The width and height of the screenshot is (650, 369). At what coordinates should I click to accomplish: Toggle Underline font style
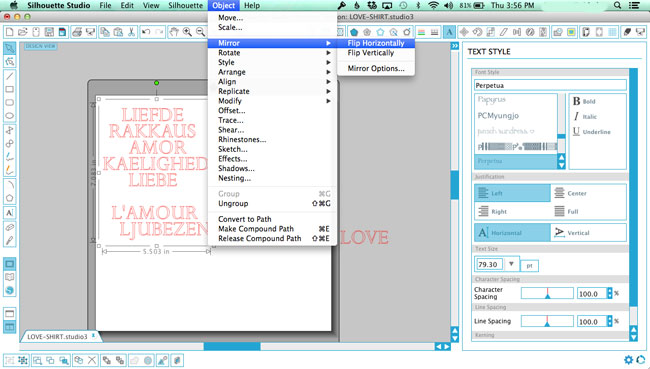click(x=592, y=132)
